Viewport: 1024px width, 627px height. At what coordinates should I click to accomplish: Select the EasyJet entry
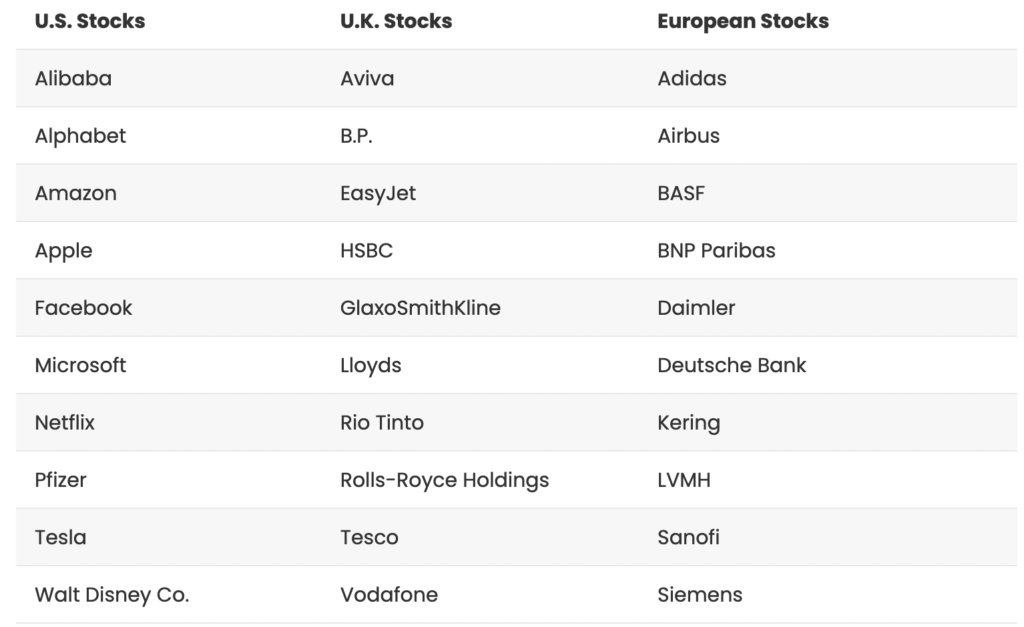378,193
